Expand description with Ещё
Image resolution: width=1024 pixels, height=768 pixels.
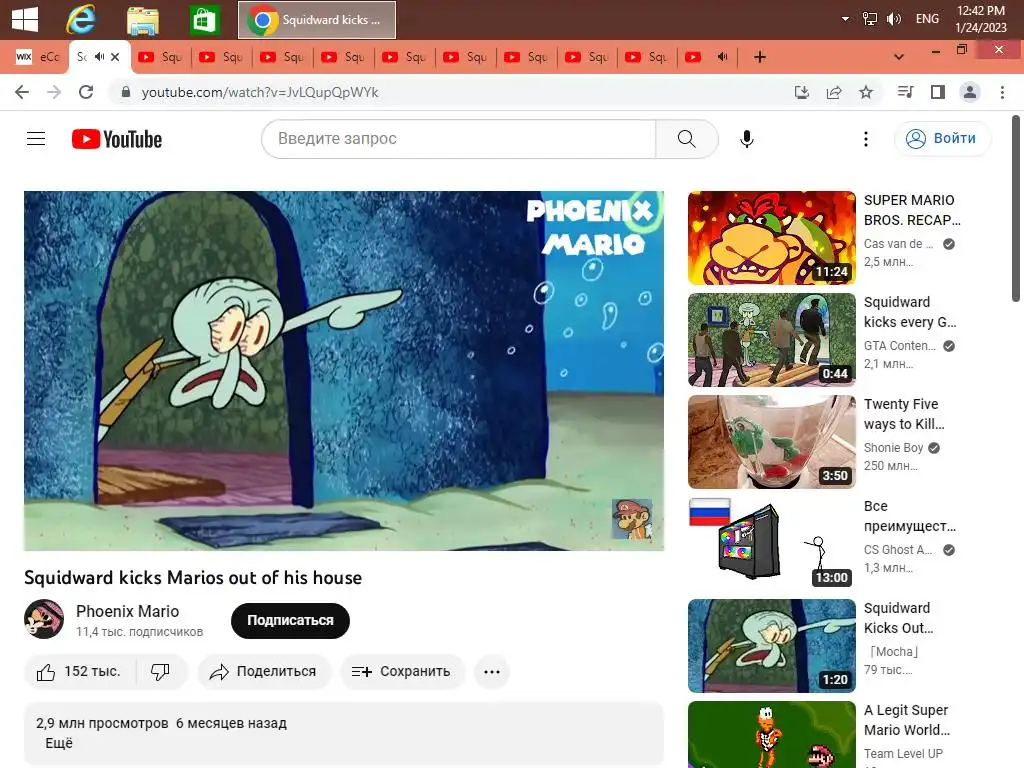59,743
